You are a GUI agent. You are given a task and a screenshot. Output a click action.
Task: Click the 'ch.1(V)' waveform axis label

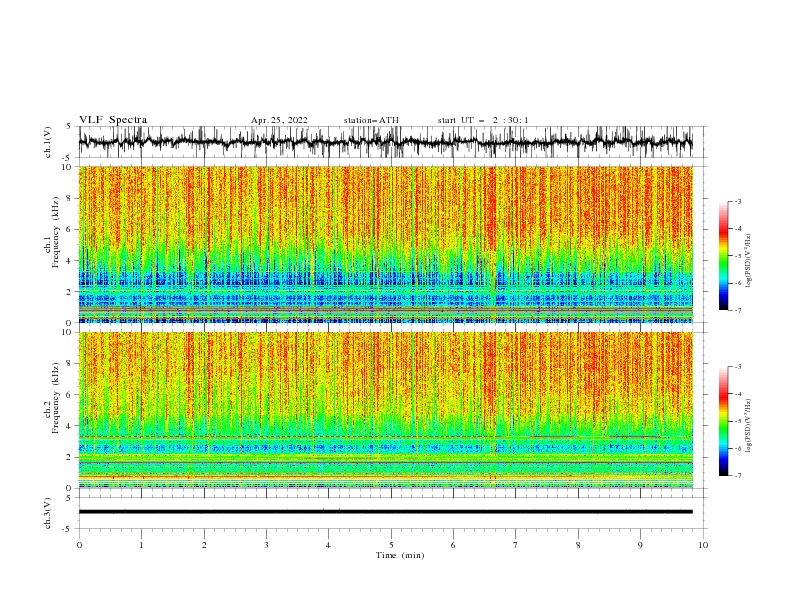pos(48,142)
